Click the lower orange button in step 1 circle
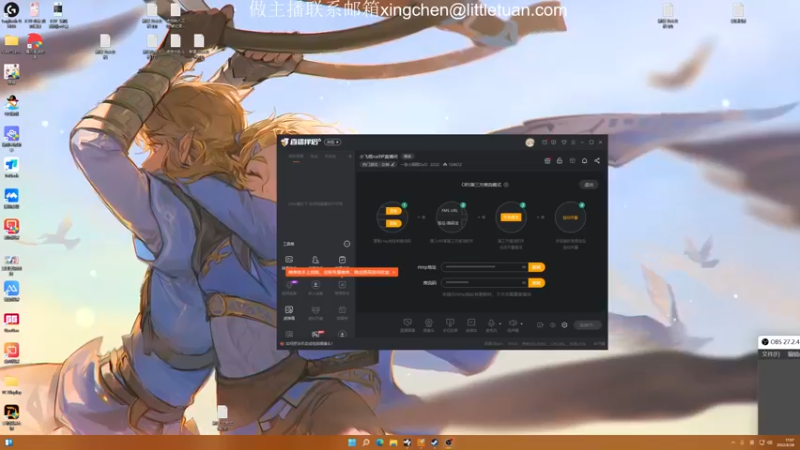 (x=393, y=223)
